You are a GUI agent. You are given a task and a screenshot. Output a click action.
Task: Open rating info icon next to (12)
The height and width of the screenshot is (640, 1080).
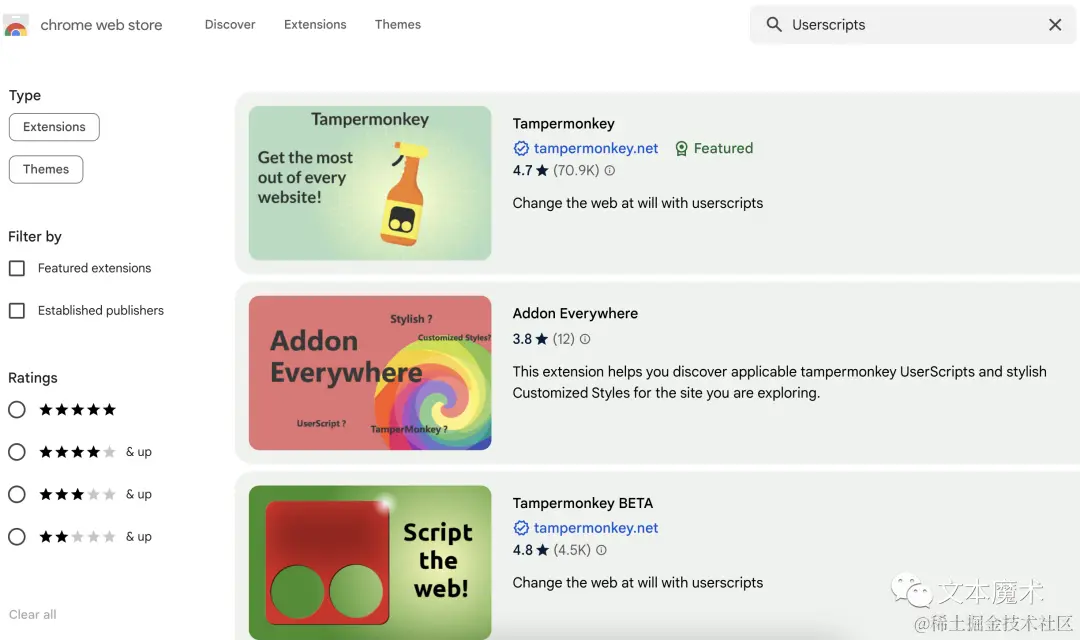[x=585, y=339]
